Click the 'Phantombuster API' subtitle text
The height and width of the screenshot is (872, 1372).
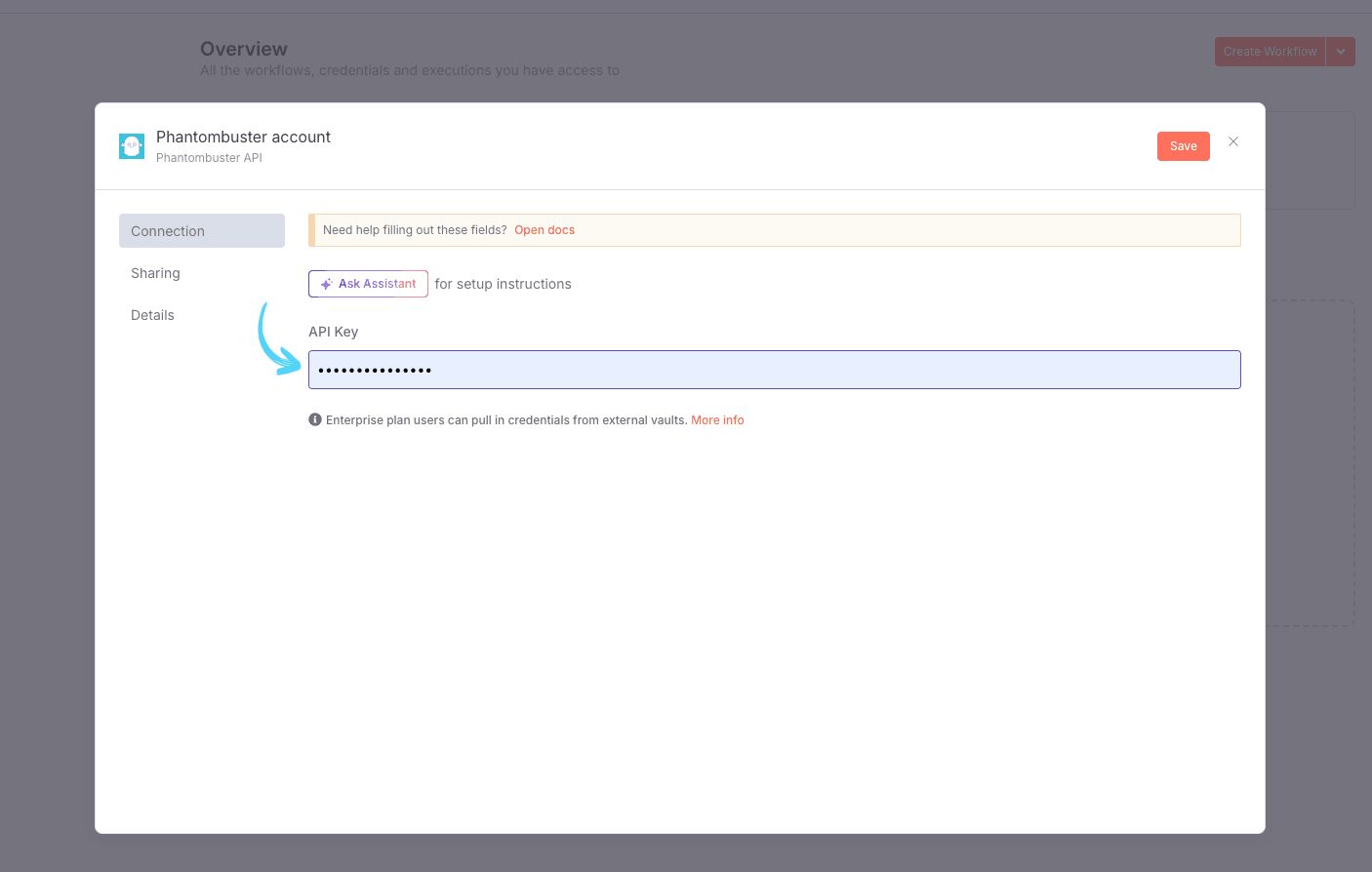click(x=209, y=158)
